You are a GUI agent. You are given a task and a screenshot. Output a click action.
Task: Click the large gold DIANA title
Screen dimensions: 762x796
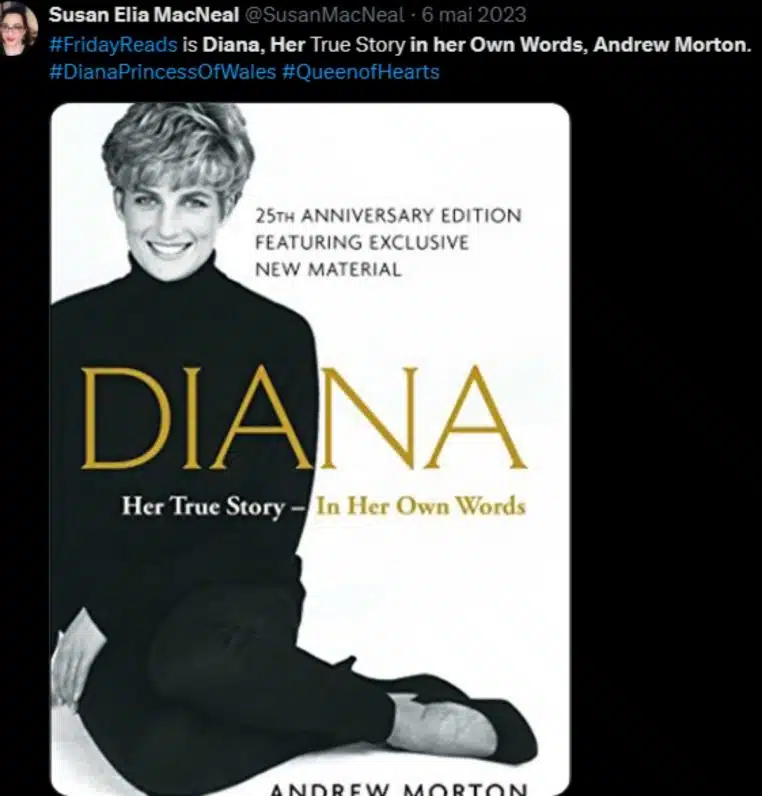click(x=304, y=418)
